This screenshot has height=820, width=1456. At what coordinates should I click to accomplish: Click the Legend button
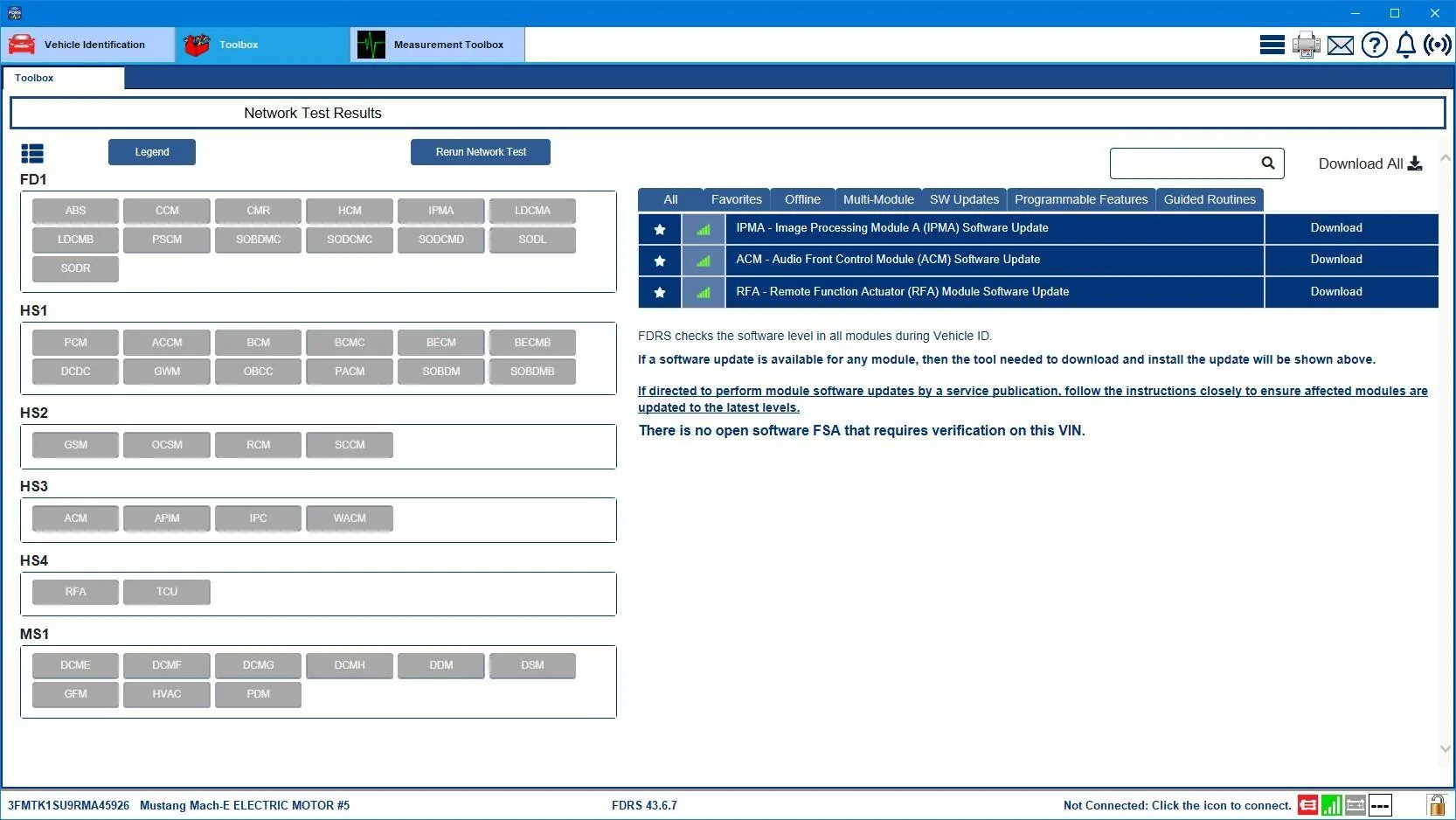point(152,152)
